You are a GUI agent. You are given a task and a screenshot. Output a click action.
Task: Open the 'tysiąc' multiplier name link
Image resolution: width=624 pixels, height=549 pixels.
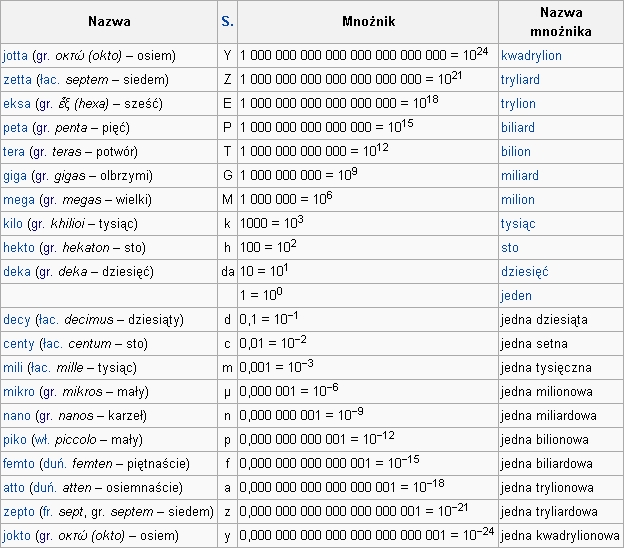tap(518, 224)
